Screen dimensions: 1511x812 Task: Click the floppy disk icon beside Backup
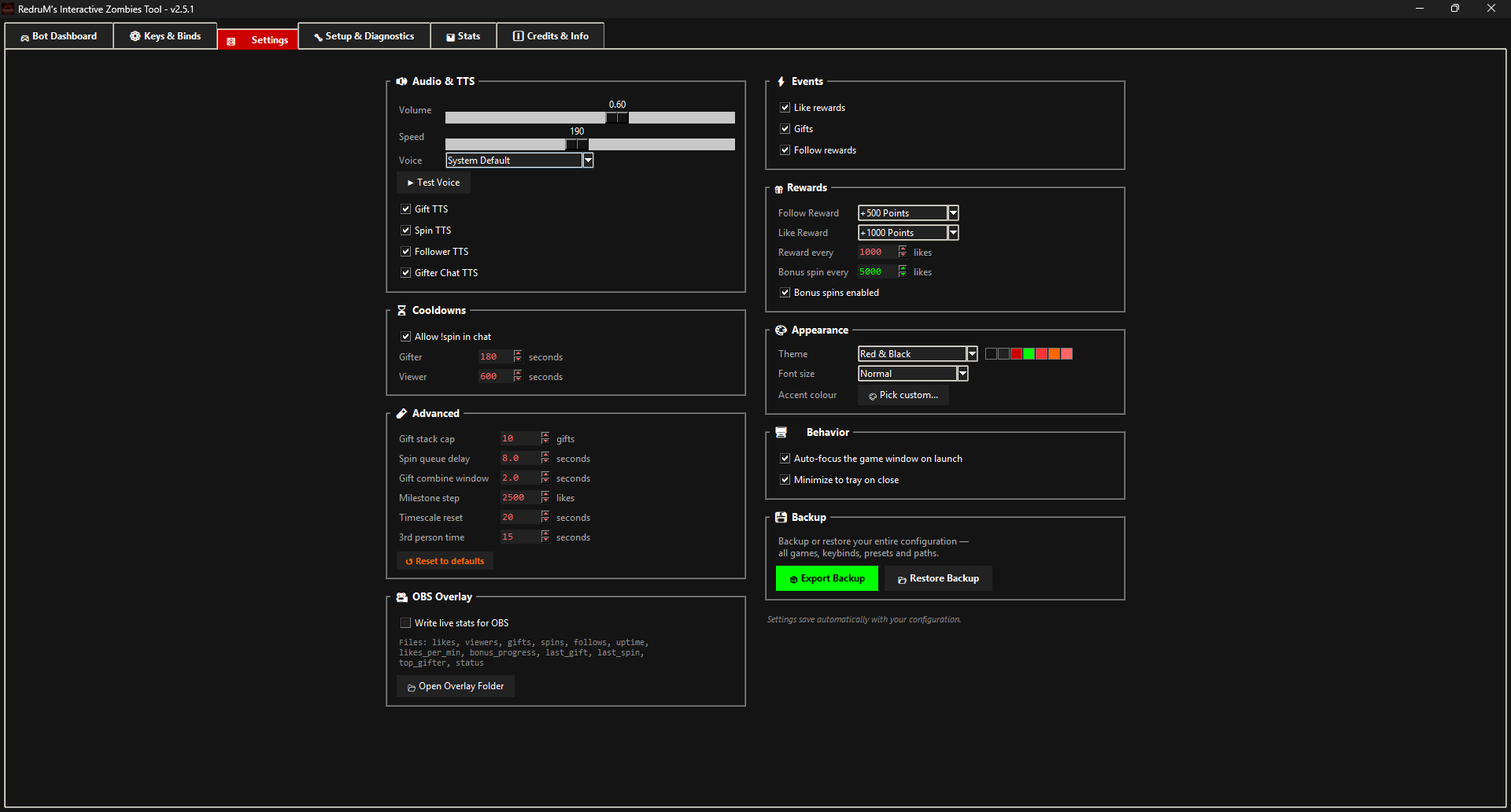point(781,518)
